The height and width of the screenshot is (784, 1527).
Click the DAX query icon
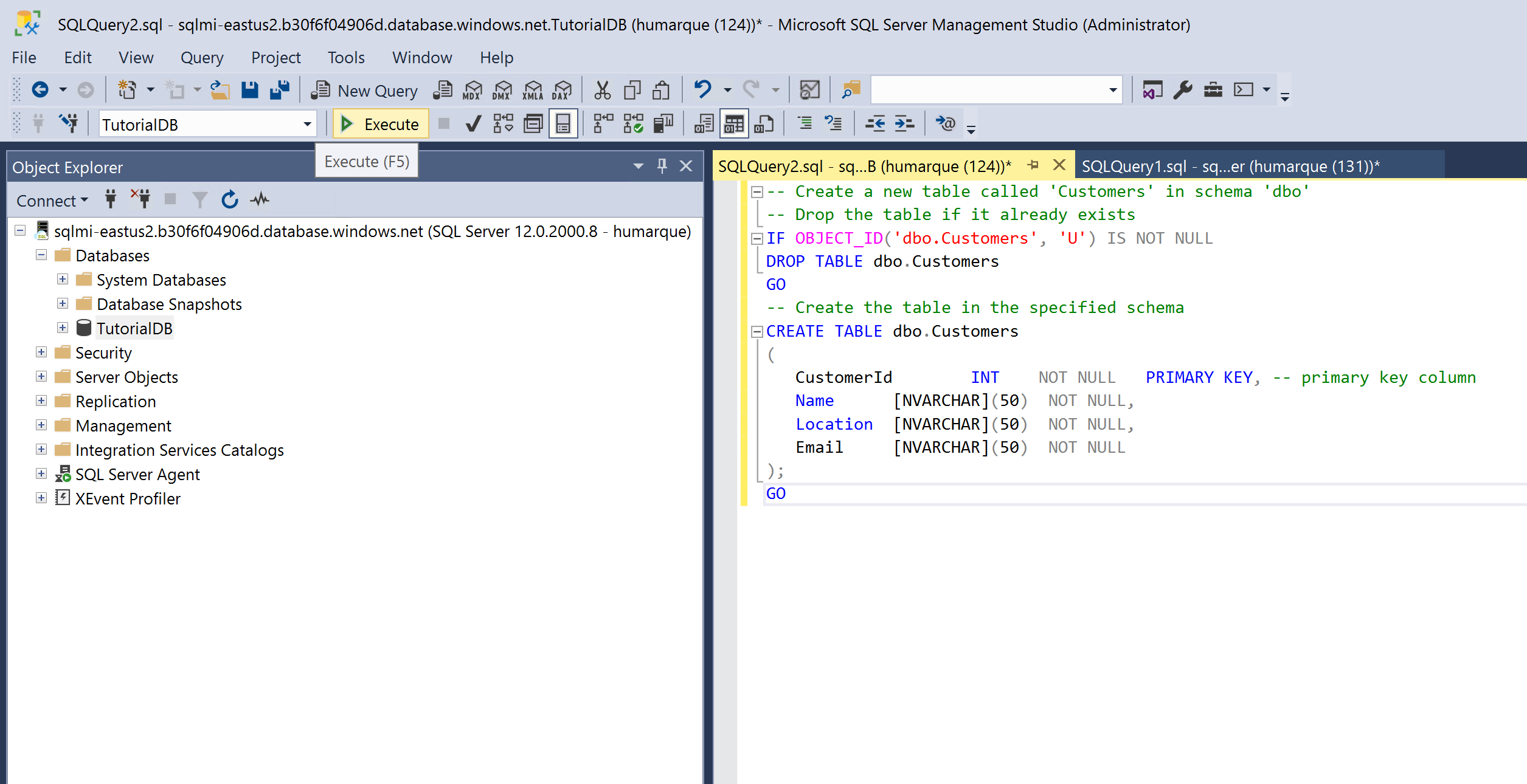(x=563, y=90)
